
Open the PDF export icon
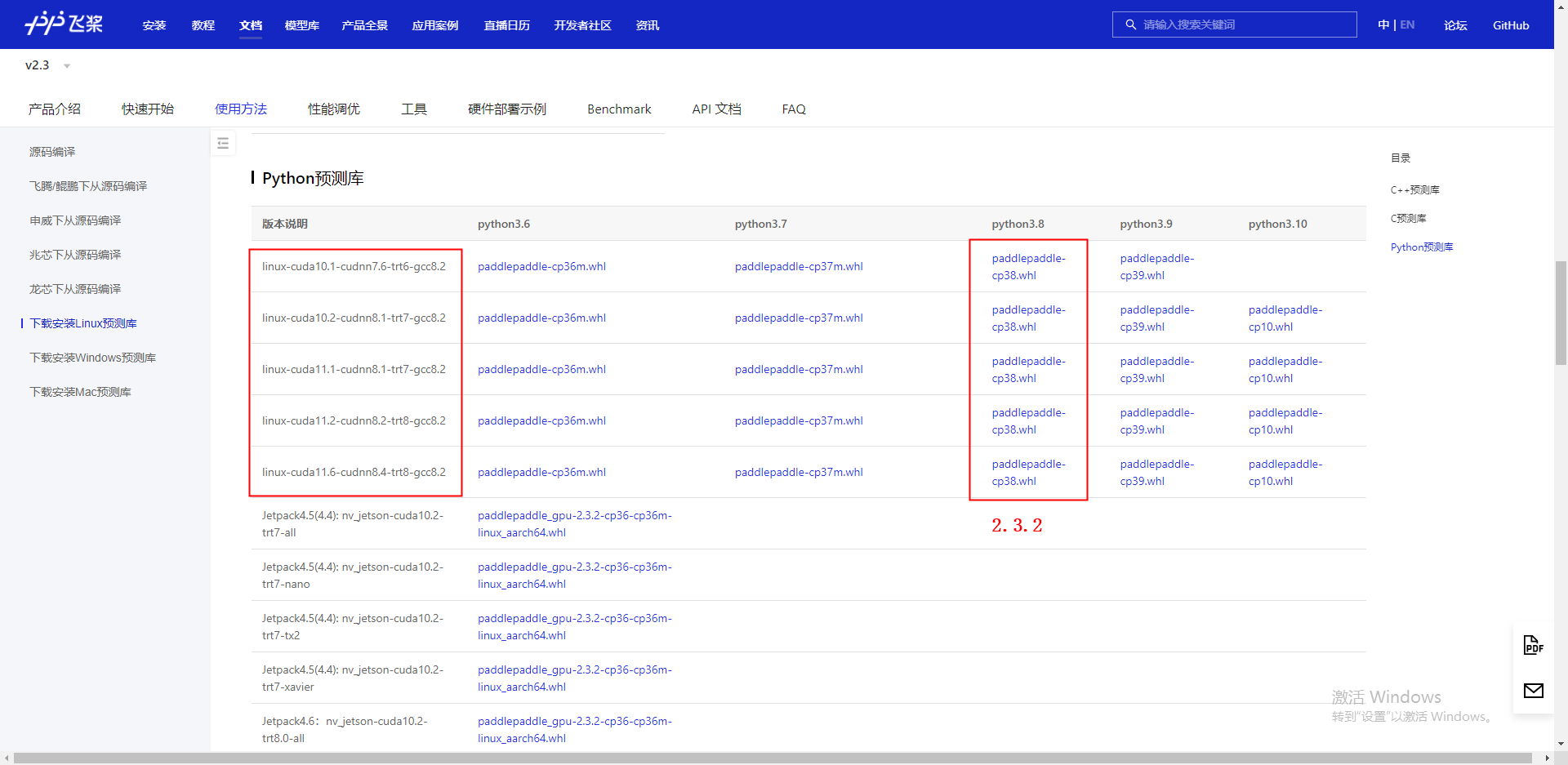1533,645
